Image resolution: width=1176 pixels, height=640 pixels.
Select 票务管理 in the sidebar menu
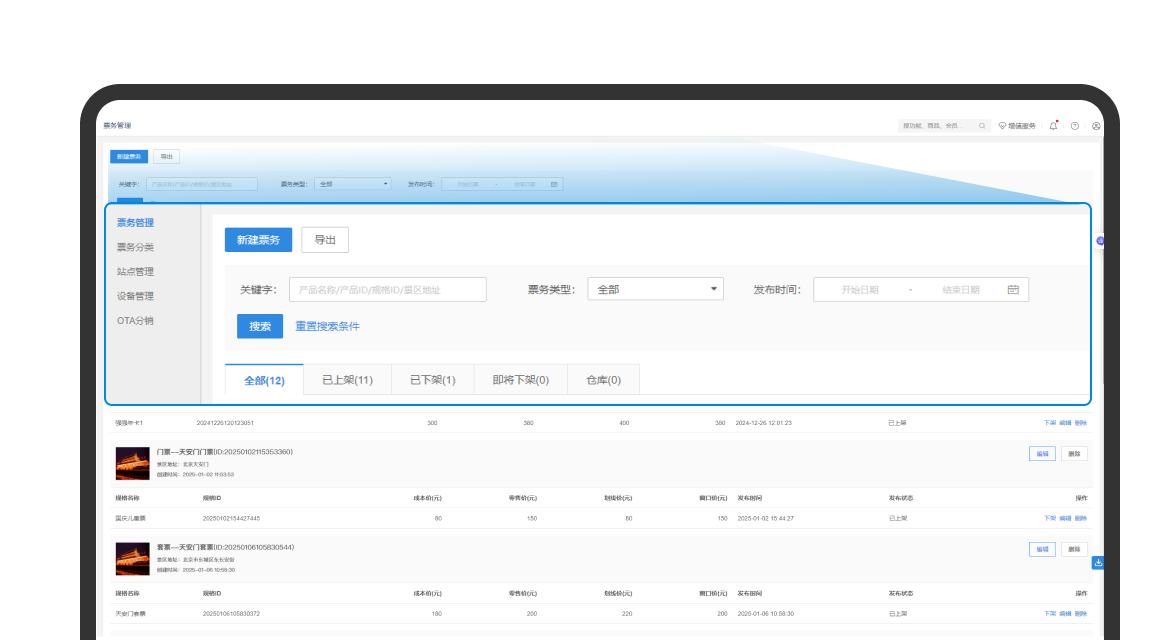[x=135, y=223]
